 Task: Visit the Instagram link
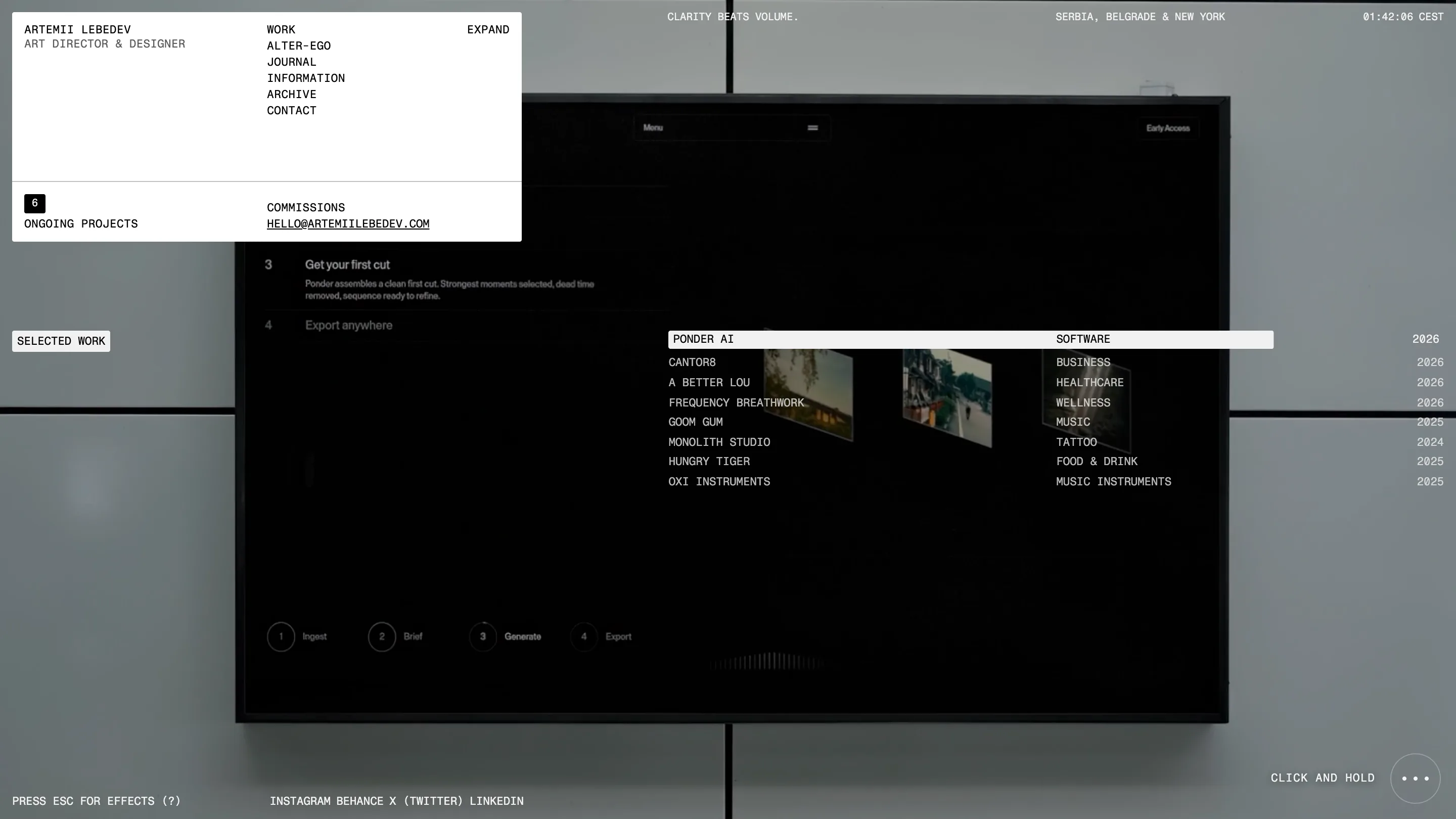(x=300, y=801)
